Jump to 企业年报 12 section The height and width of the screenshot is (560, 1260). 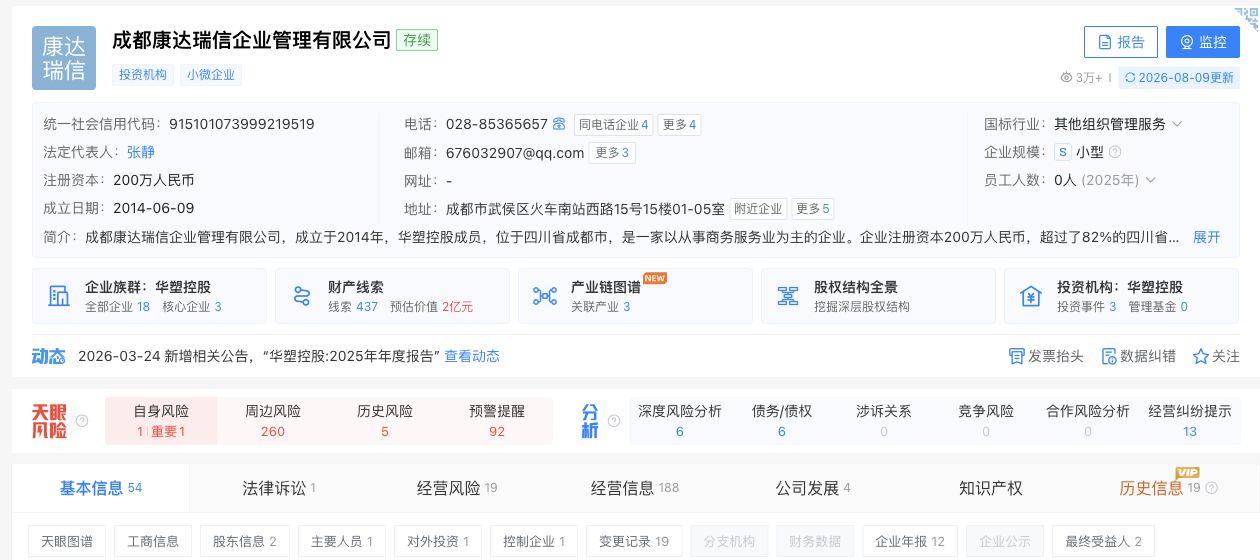(x=910, y=541)
